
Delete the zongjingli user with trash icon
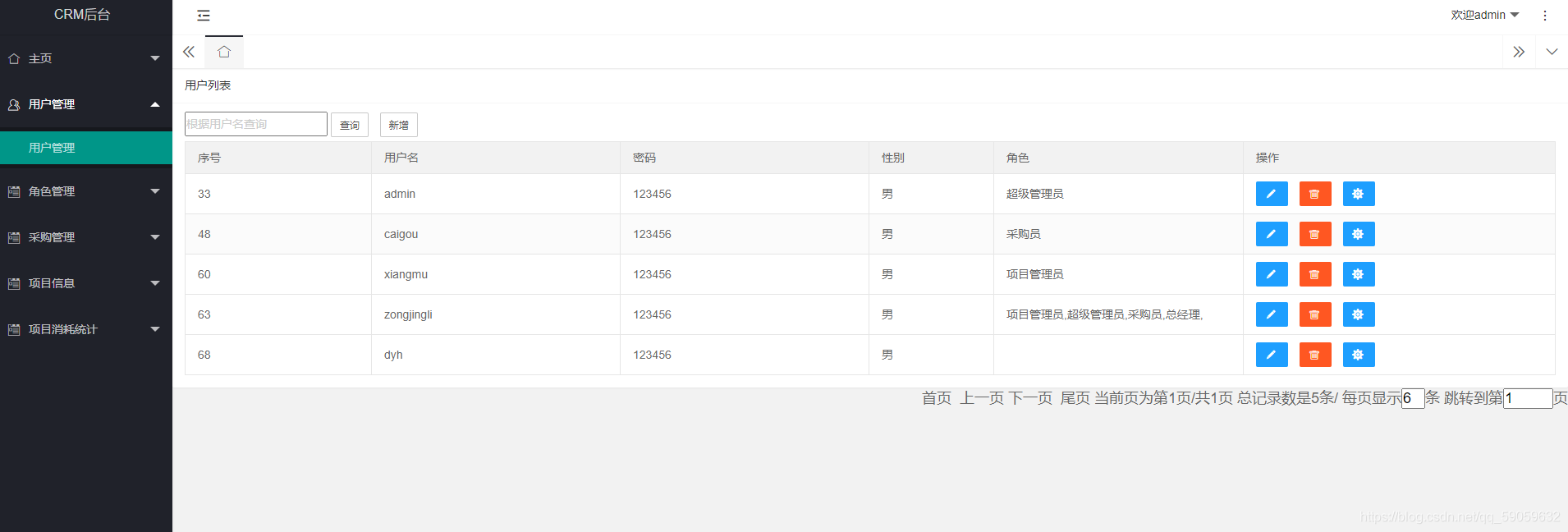1314,314
